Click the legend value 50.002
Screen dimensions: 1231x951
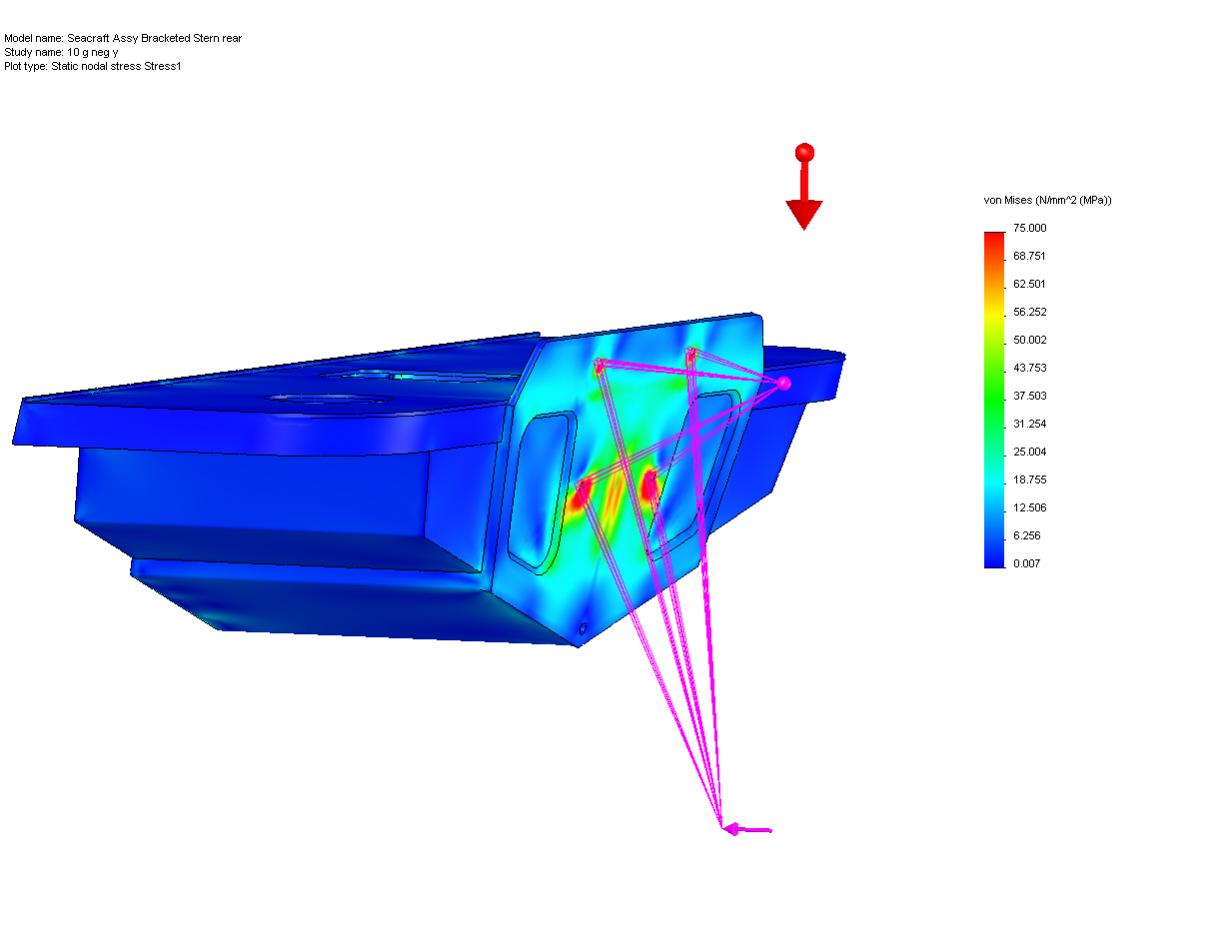[x=1030, y=340]
